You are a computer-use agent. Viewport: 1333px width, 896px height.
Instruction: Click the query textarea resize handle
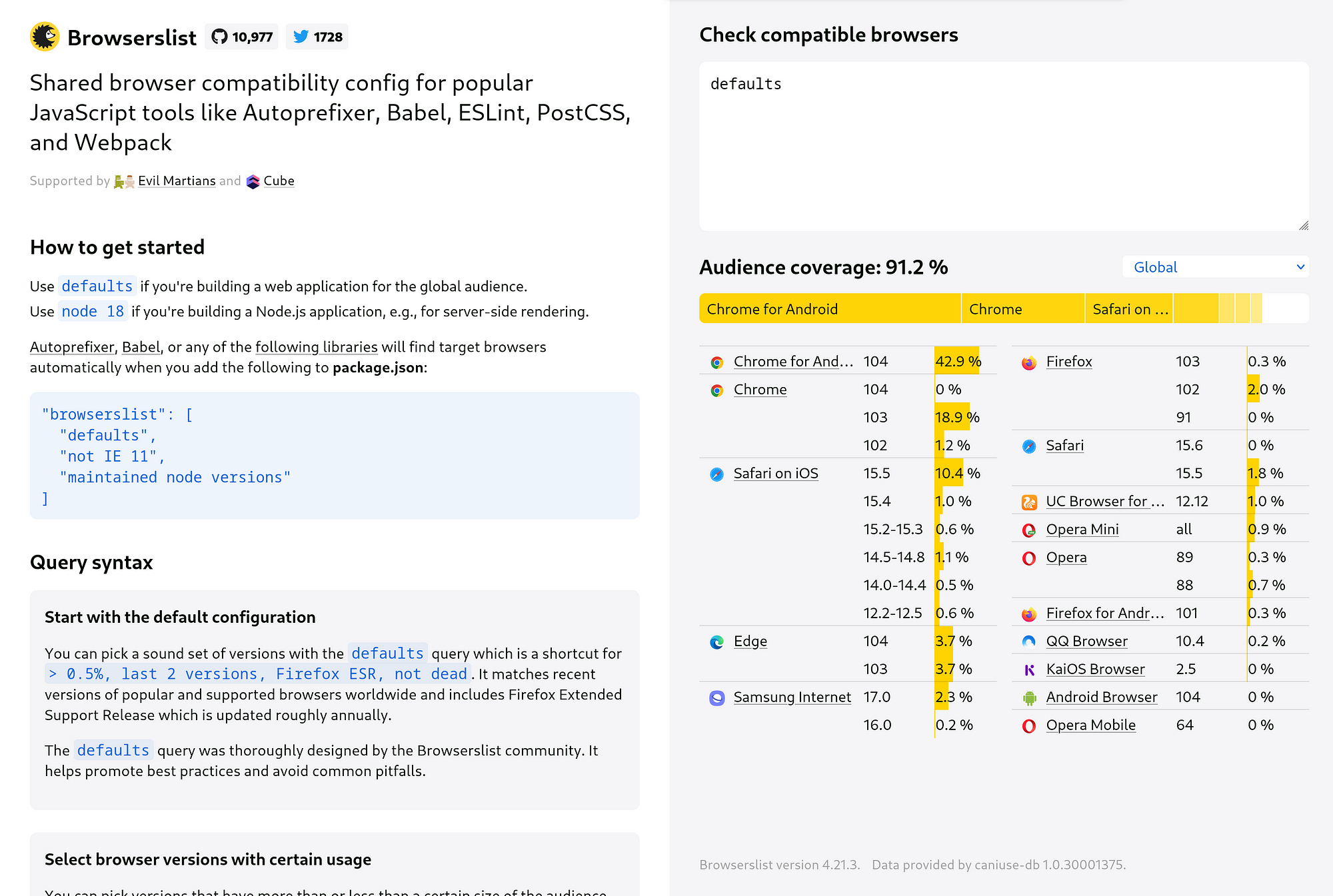(x=1304, y=226)
